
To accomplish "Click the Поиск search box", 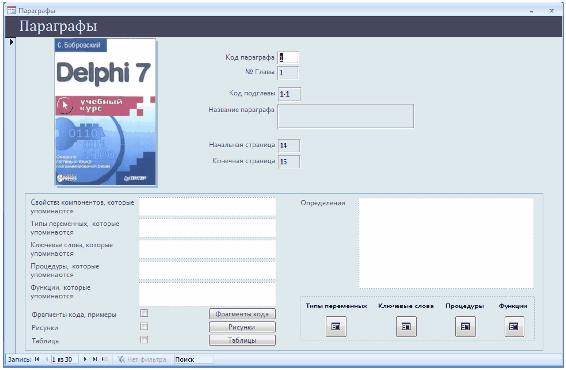I will (x=194, y=359).
